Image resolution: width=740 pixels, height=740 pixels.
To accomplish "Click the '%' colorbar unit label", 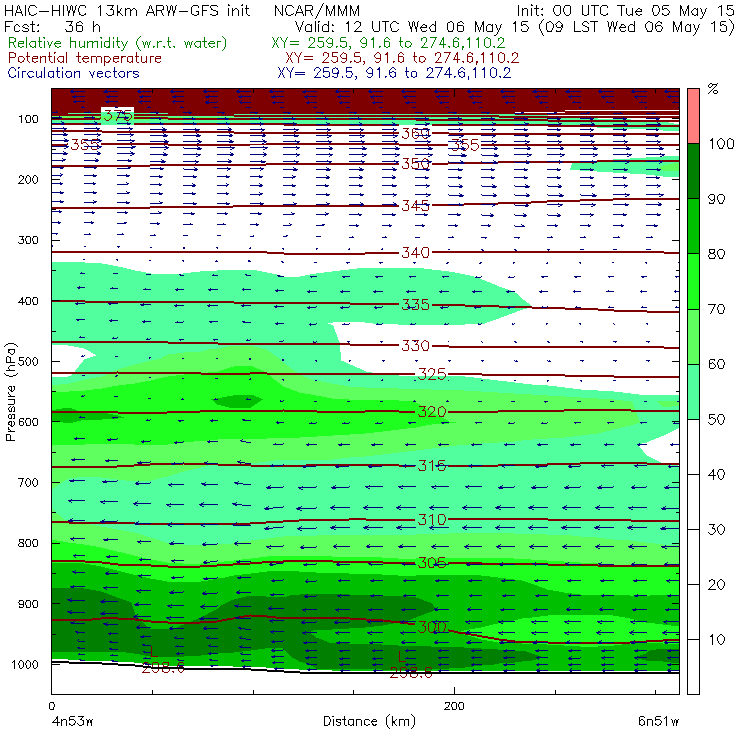I will tap(713, 88).
